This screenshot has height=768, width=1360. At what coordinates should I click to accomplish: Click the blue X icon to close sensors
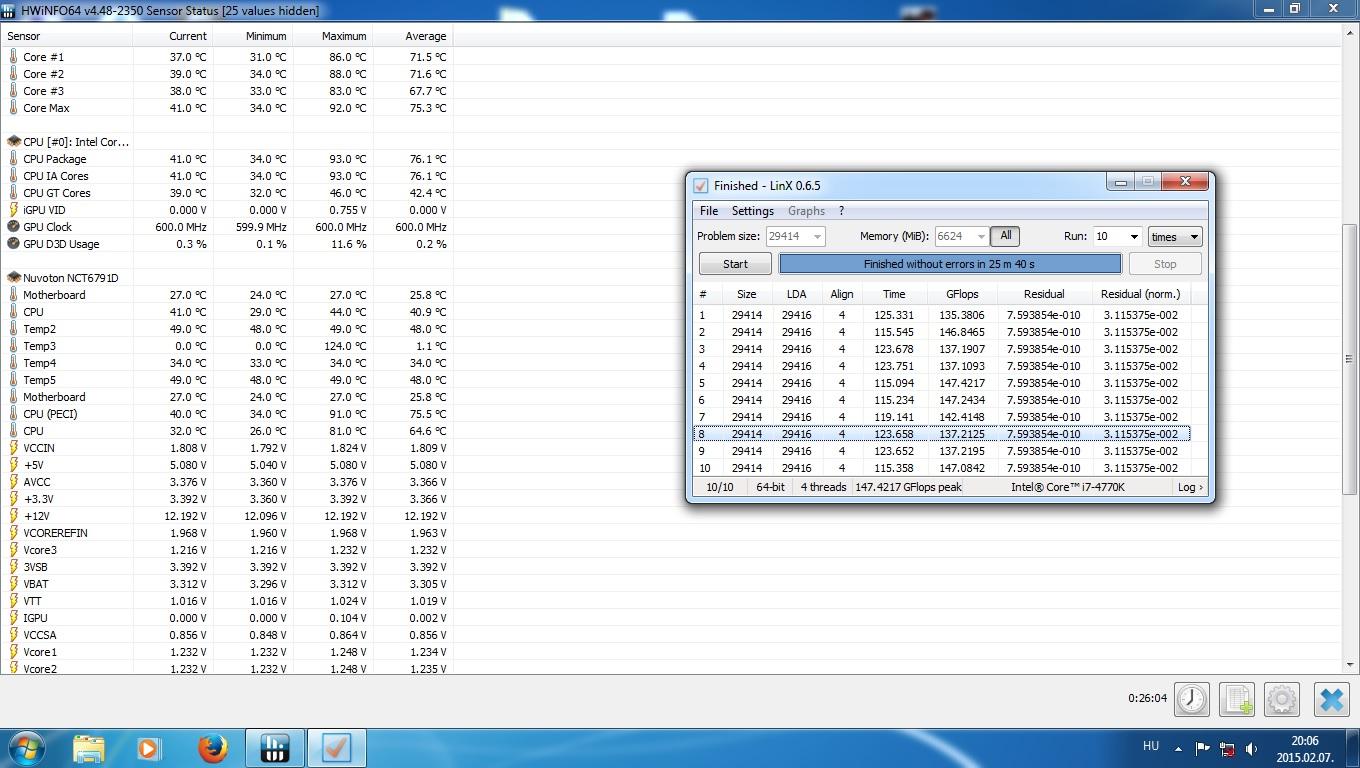pos(1331,699)
